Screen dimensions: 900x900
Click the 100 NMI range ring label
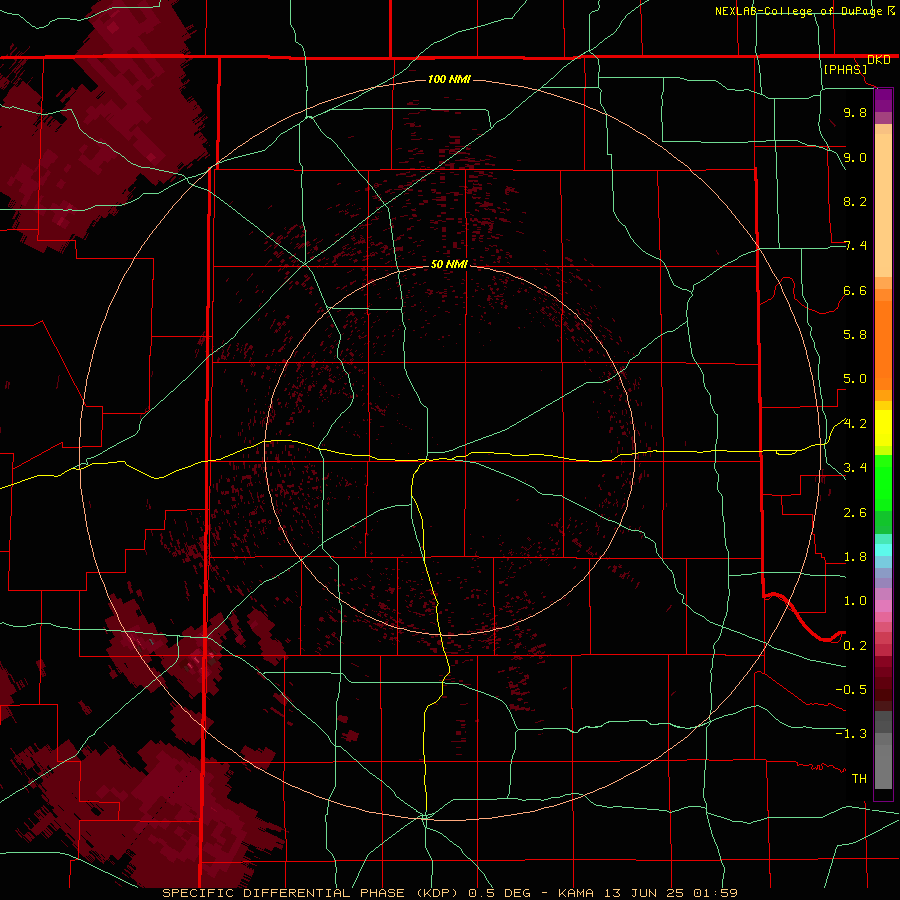pyautogui.click(x=449, y=79)
